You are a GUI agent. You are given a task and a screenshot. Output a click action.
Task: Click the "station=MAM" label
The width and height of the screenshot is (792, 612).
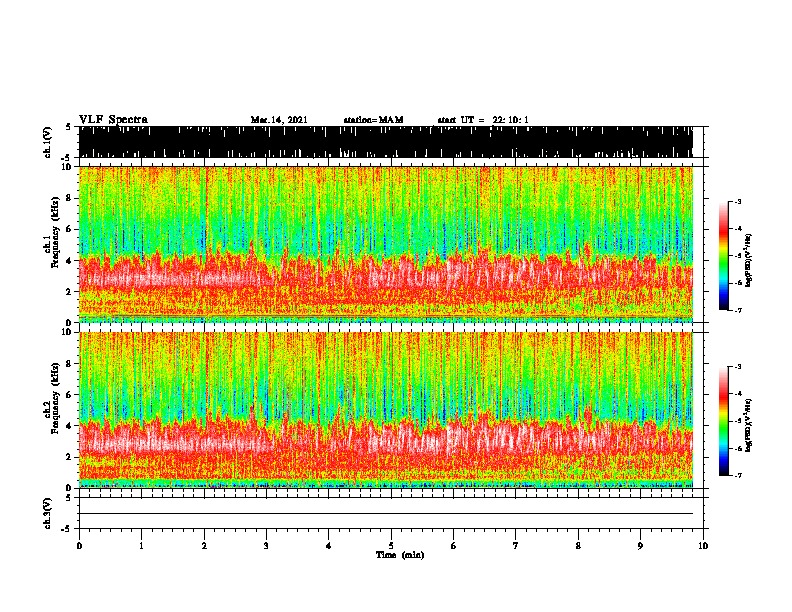373,120
